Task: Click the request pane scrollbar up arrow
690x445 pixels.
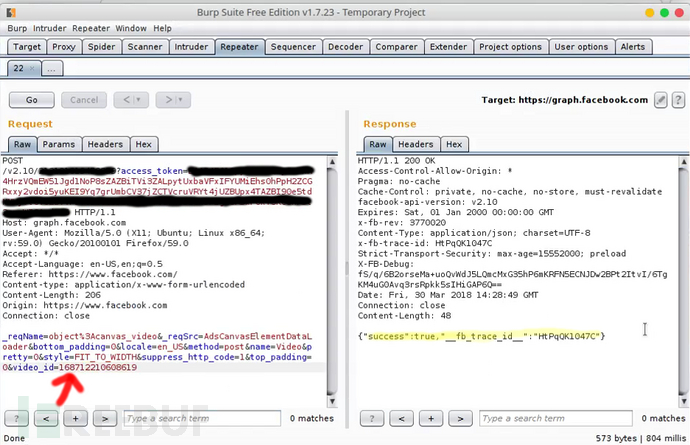Action: click(332, 162)
